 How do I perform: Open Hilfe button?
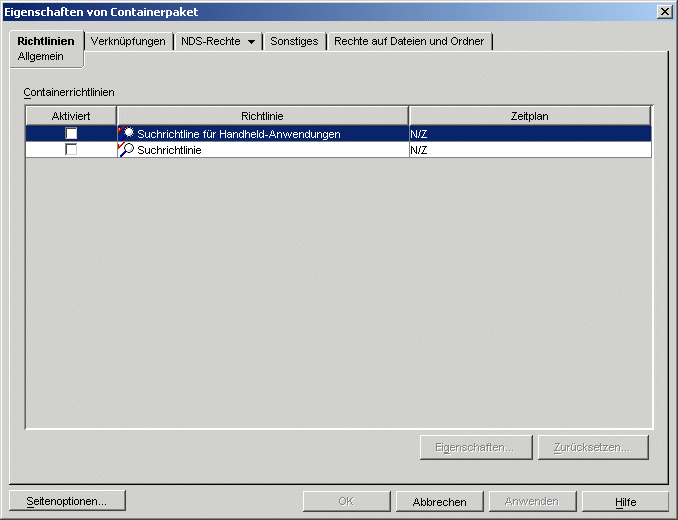[625, 501]
